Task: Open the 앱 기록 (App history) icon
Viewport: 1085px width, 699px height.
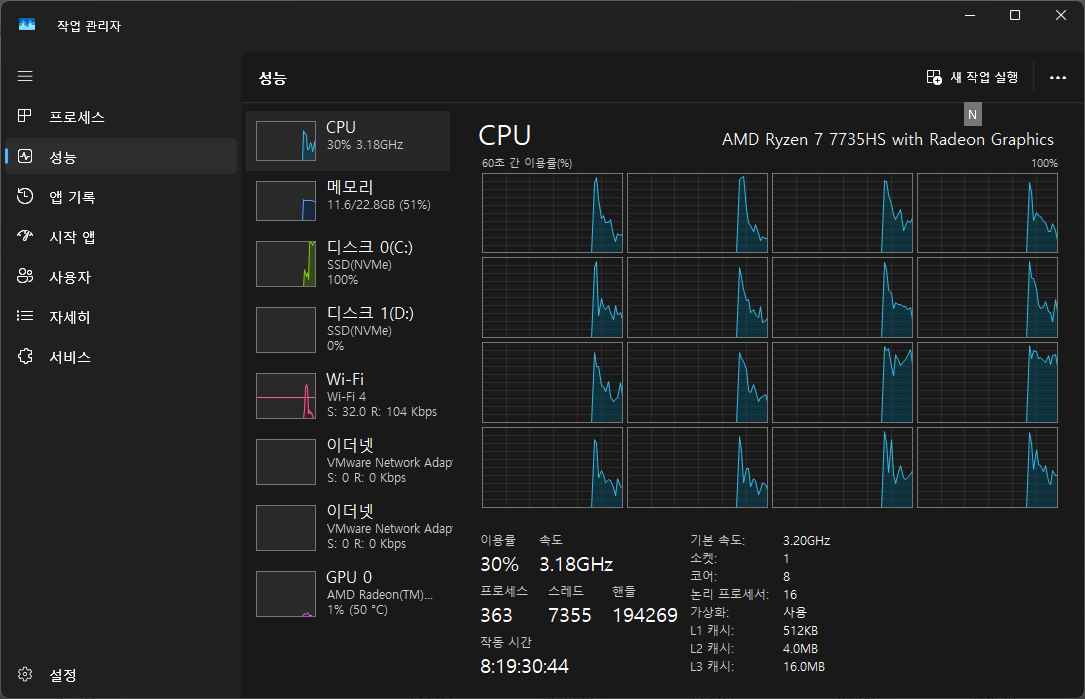Action: pyautogui.click(x=26, y=197)
